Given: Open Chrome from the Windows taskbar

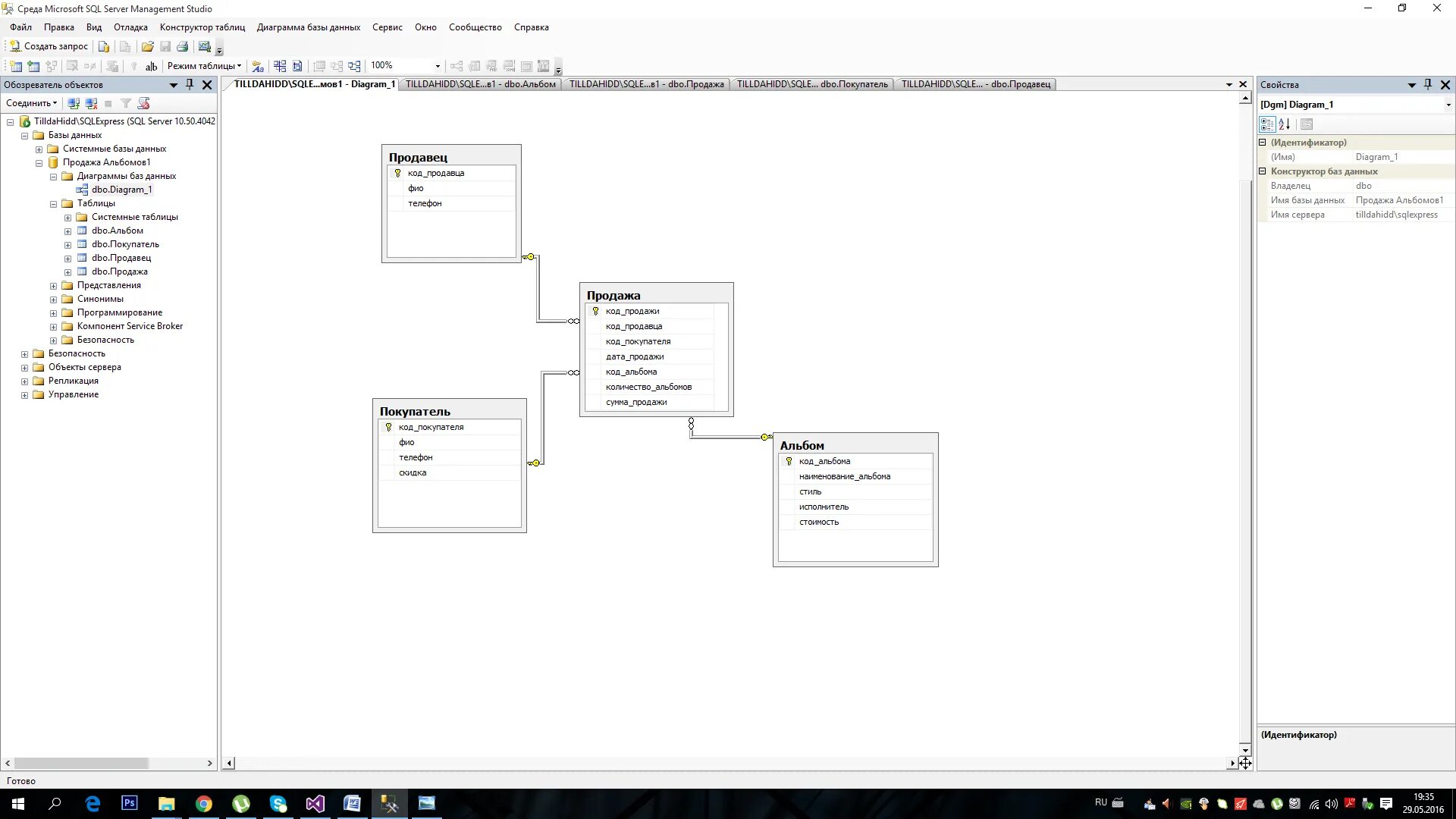Looking at the screenshot, I should click(203, 804).
